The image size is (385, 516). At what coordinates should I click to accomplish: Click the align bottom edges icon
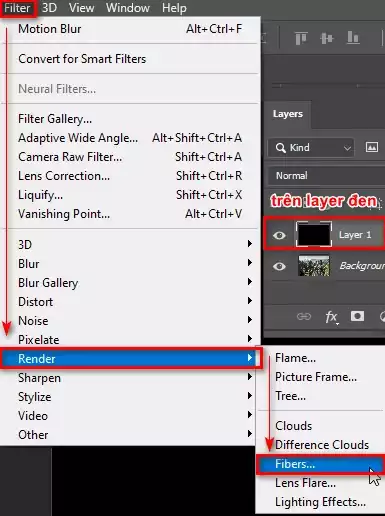pos(353,38)
